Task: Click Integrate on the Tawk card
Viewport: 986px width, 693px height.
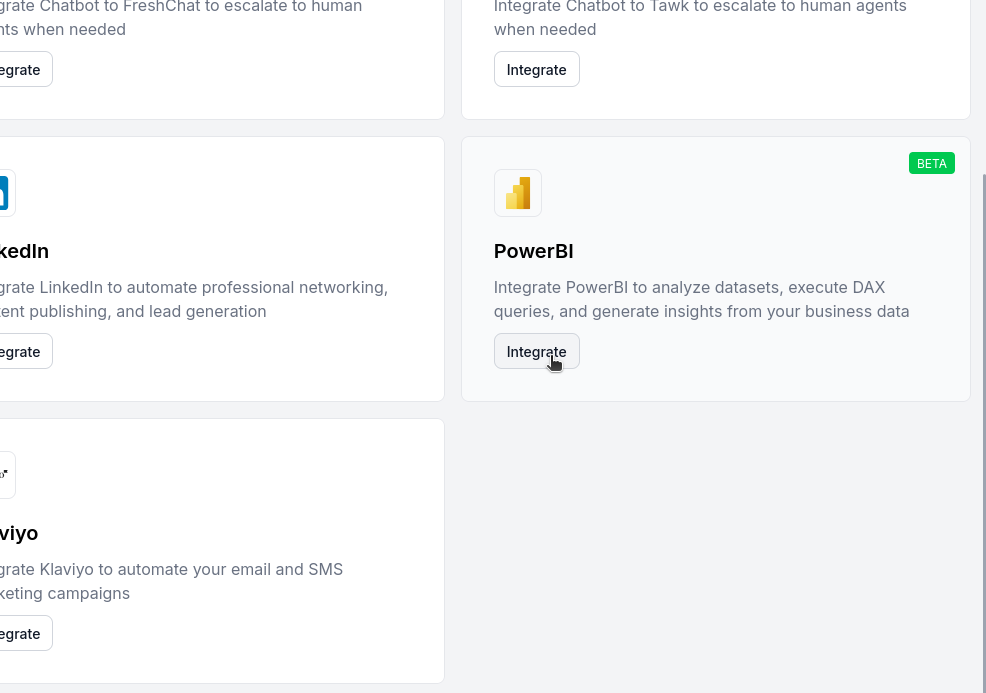Action: click(536, 69)
